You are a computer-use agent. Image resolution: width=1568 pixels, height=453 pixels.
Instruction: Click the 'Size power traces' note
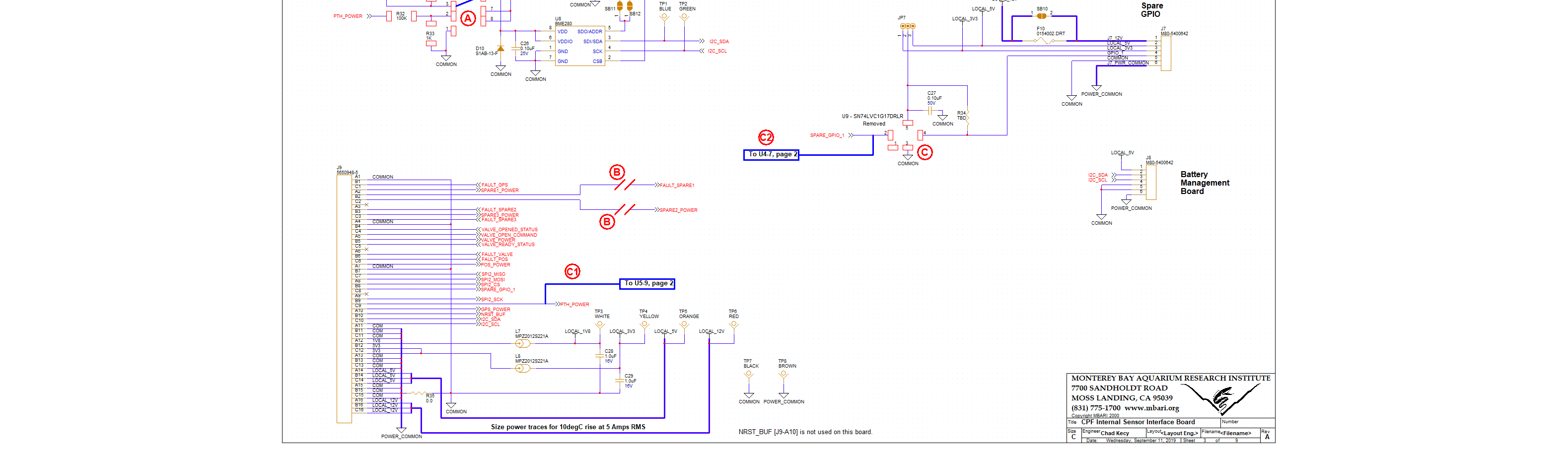[568, 427]
